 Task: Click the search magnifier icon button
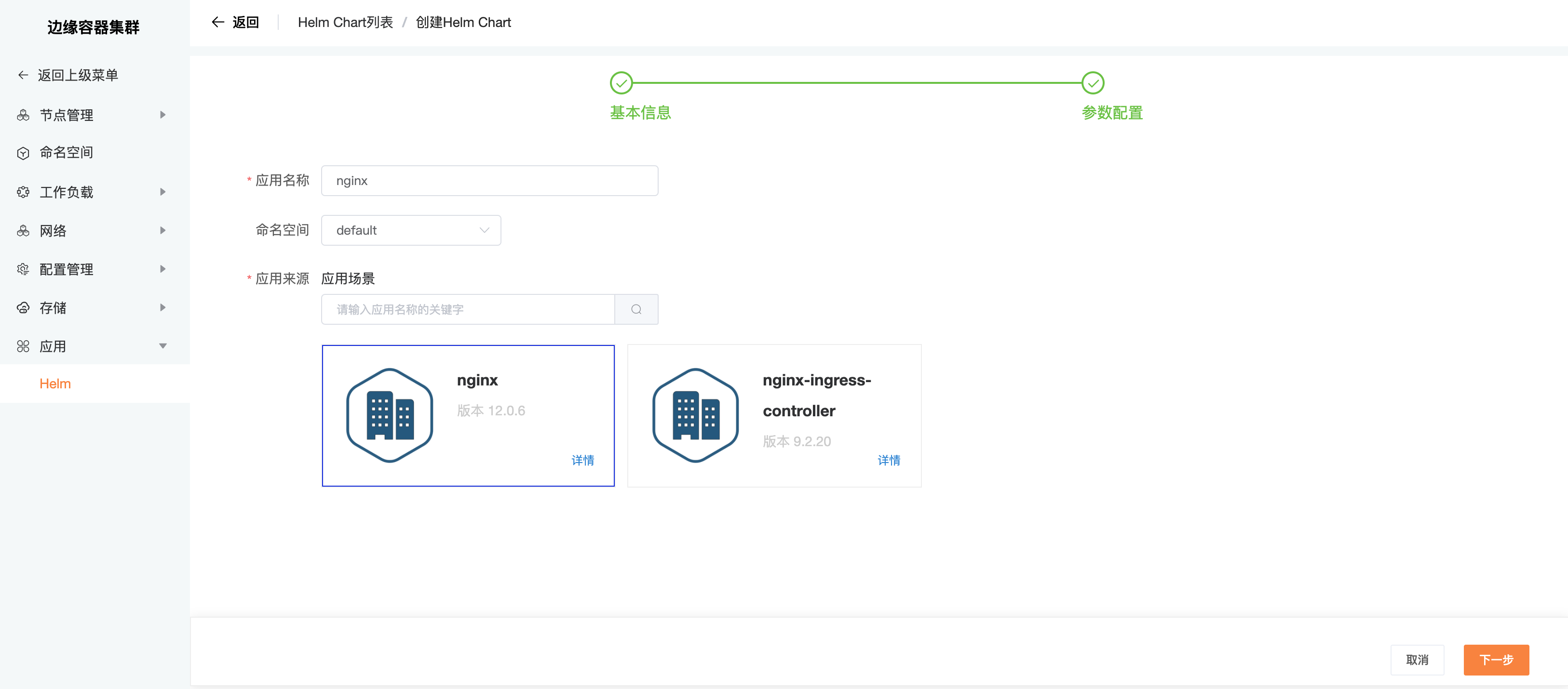tap(636, 309)
